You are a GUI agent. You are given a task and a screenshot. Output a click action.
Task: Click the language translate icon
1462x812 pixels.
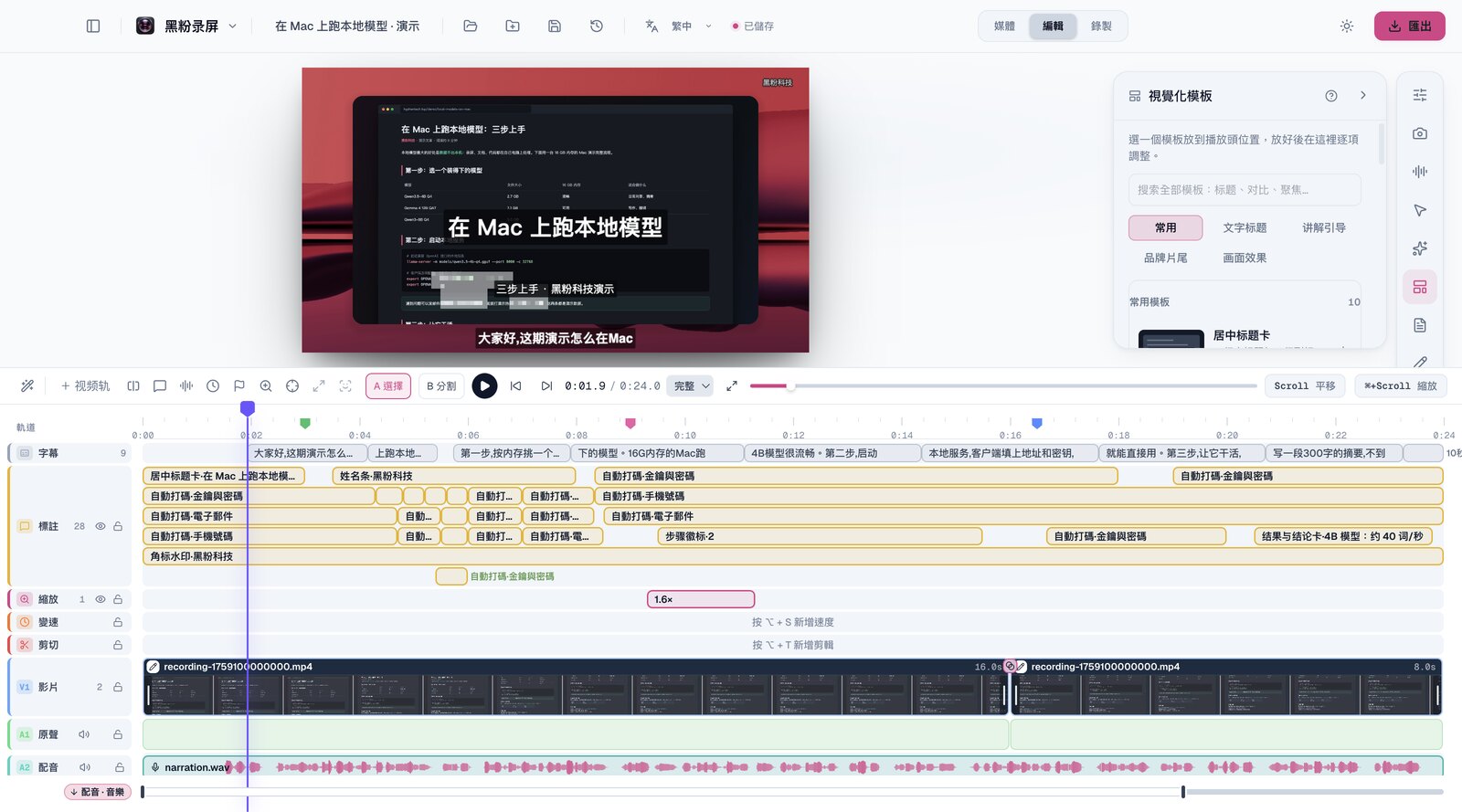pyautogui.click(x=652, y=26)
